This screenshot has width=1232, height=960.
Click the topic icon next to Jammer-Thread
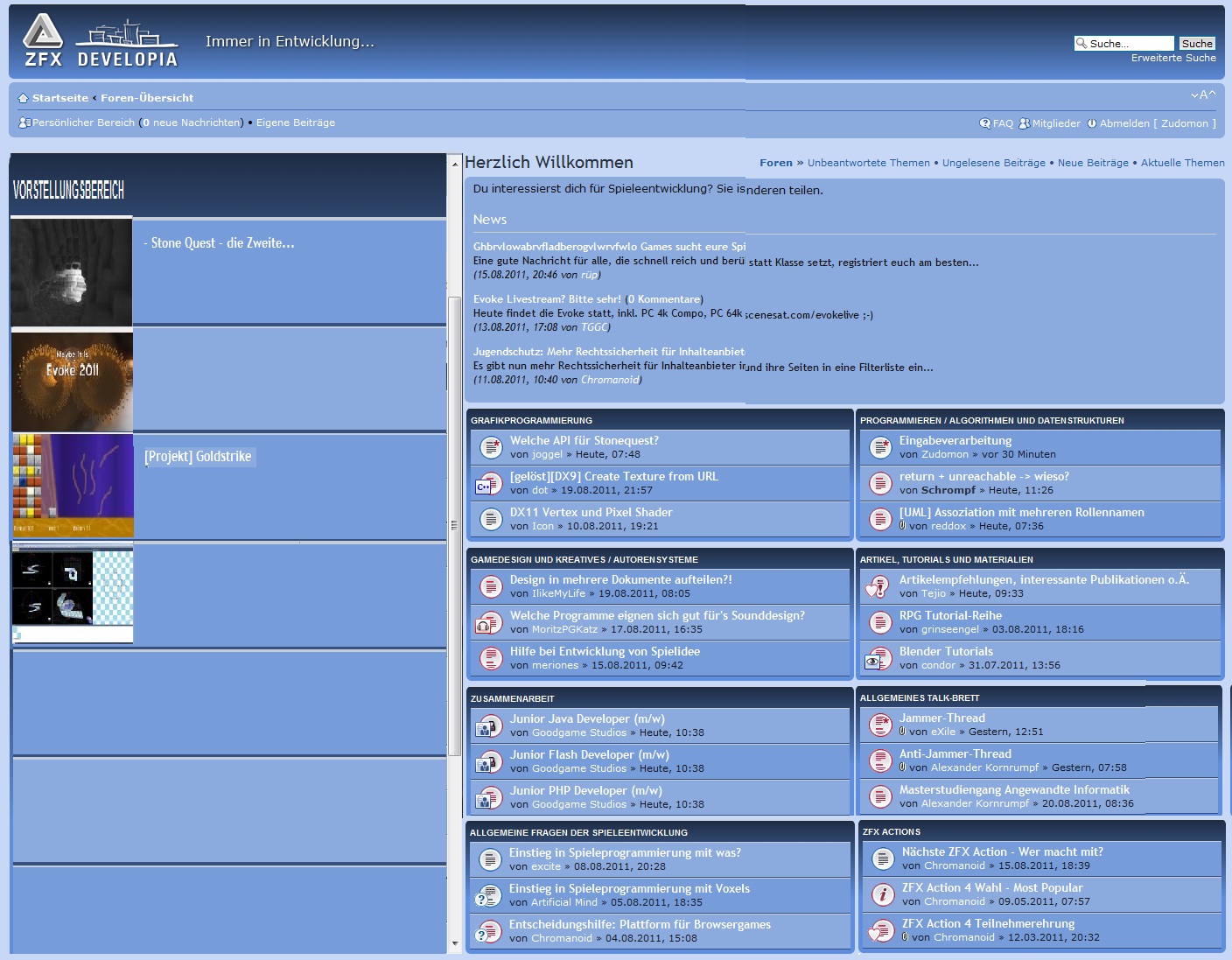878,725
